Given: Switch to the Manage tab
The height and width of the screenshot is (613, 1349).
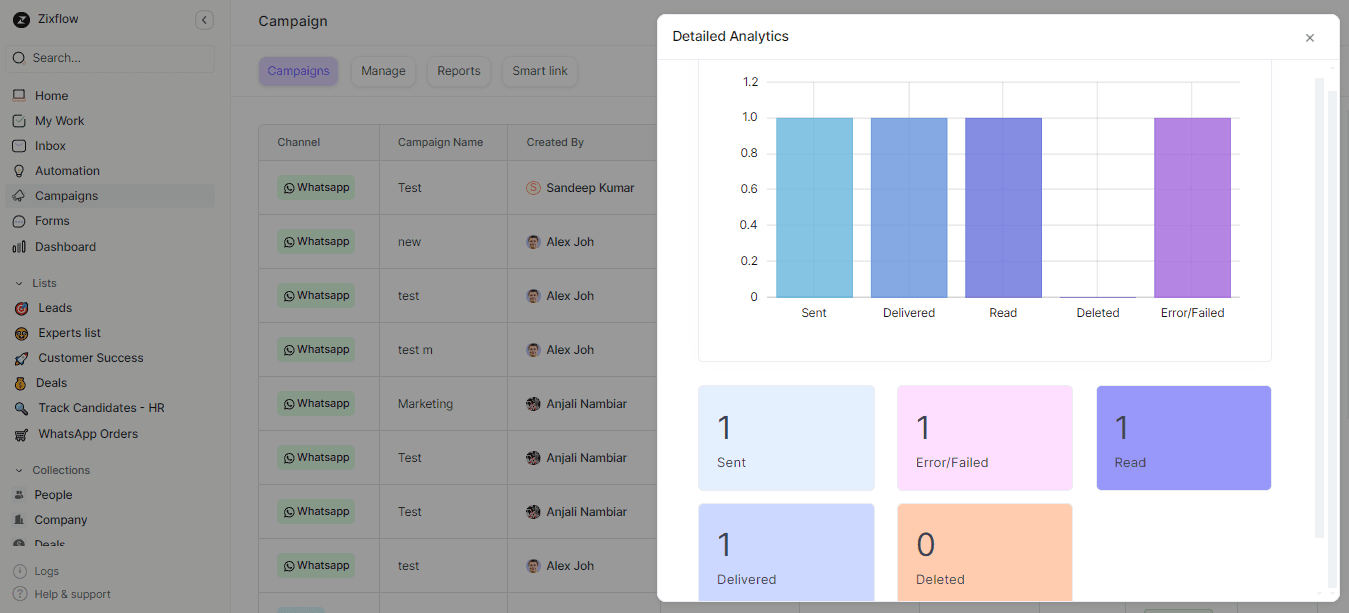Looking at the screenshot, I should (x=383, y=71).
